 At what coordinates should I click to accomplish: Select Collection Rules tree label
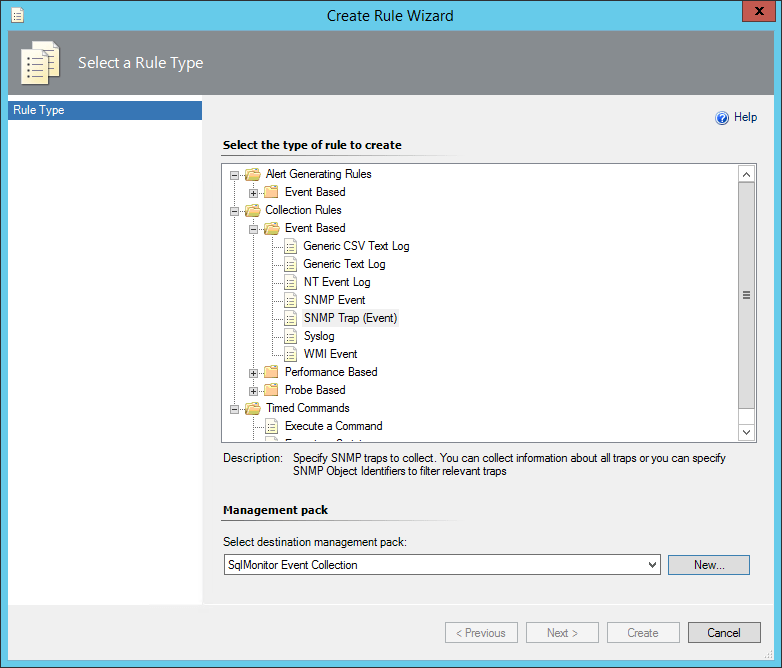click(303, 210)
